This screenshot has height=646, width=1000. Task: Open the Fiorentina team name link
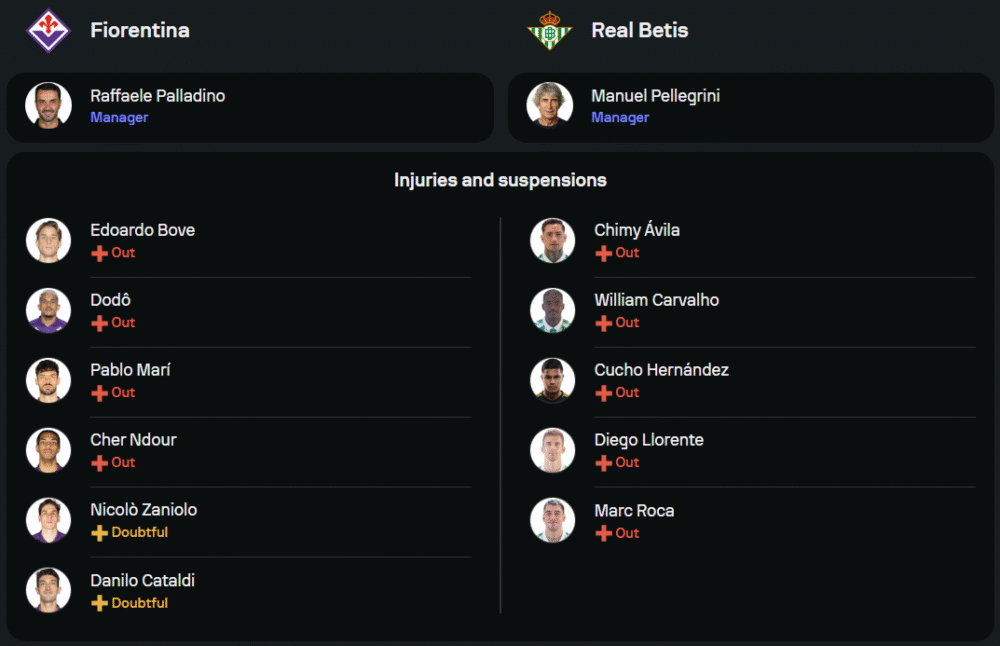(x=139, y=30)
